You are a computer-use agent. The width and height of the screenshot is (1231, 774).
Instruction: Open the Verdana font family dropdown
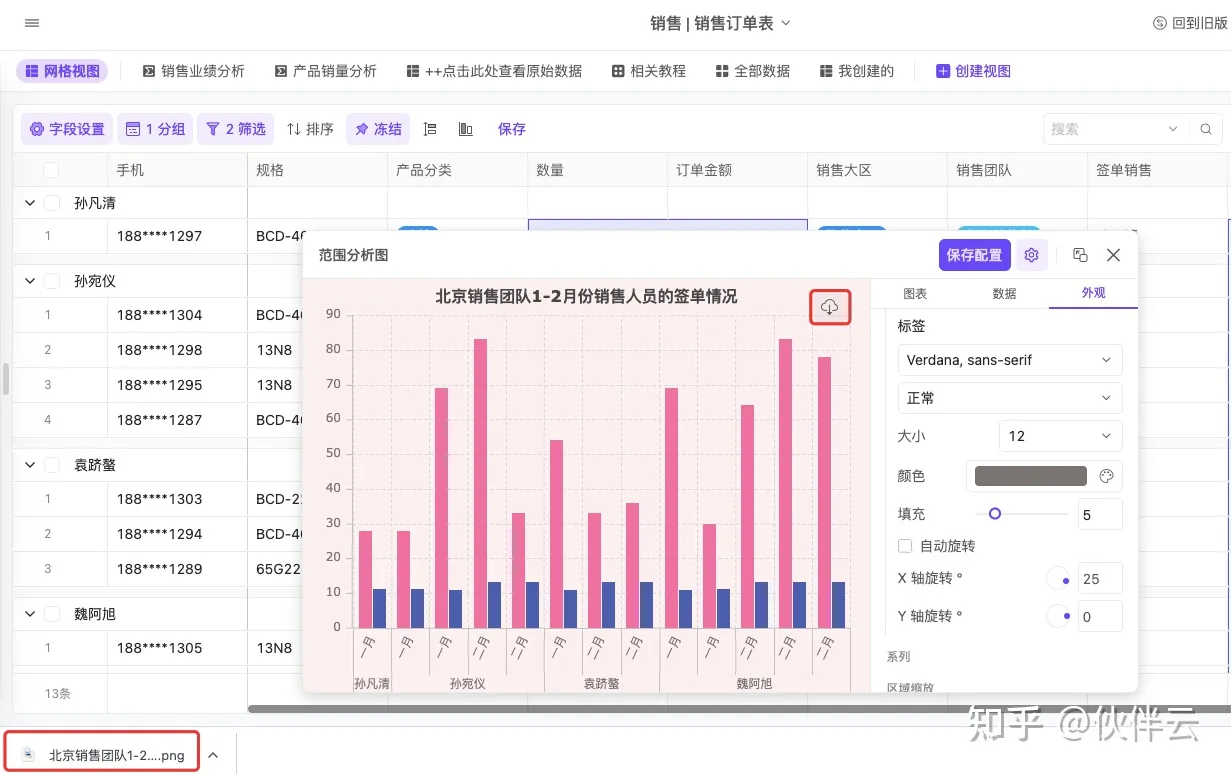[x=1009, y=360]
